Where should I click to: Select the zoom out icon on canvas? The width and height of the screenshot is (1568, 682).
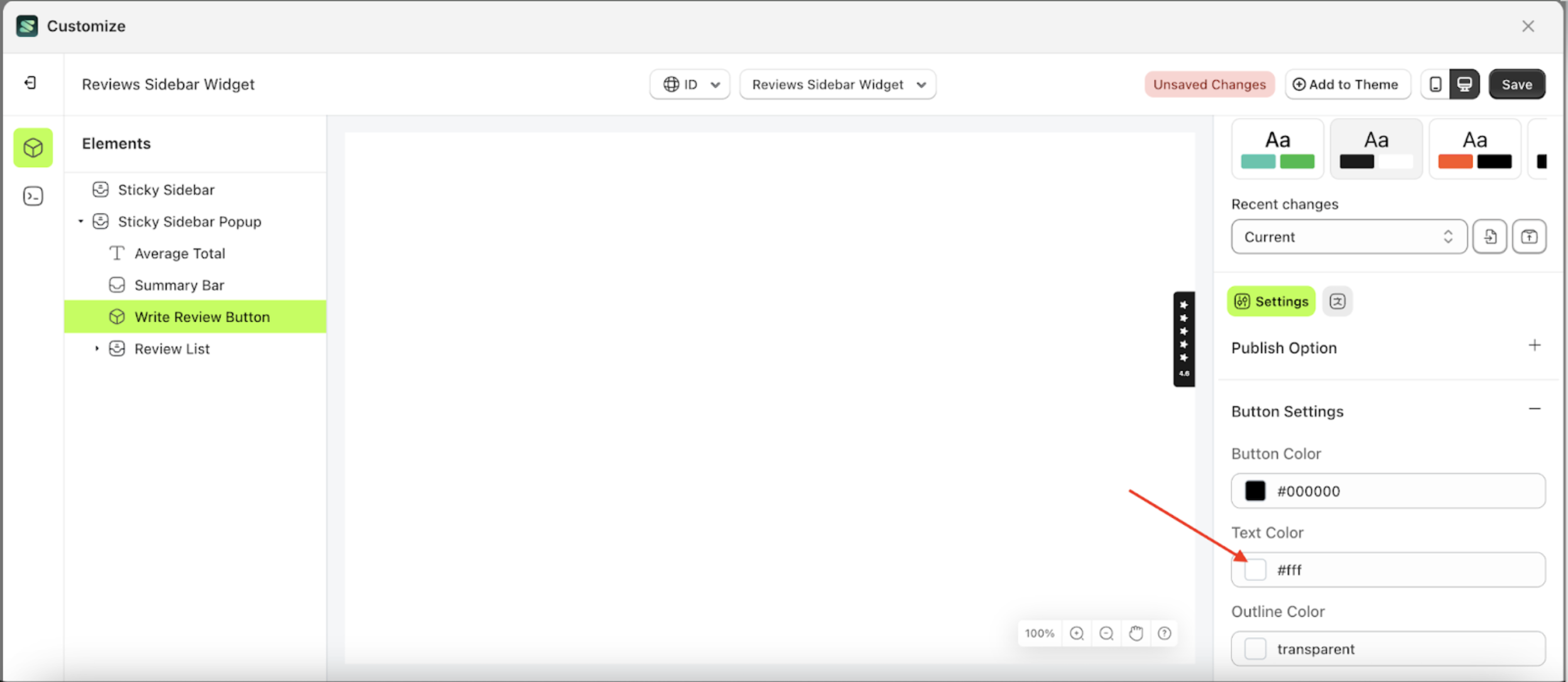pyautogui.click(x=1106, y=633)
